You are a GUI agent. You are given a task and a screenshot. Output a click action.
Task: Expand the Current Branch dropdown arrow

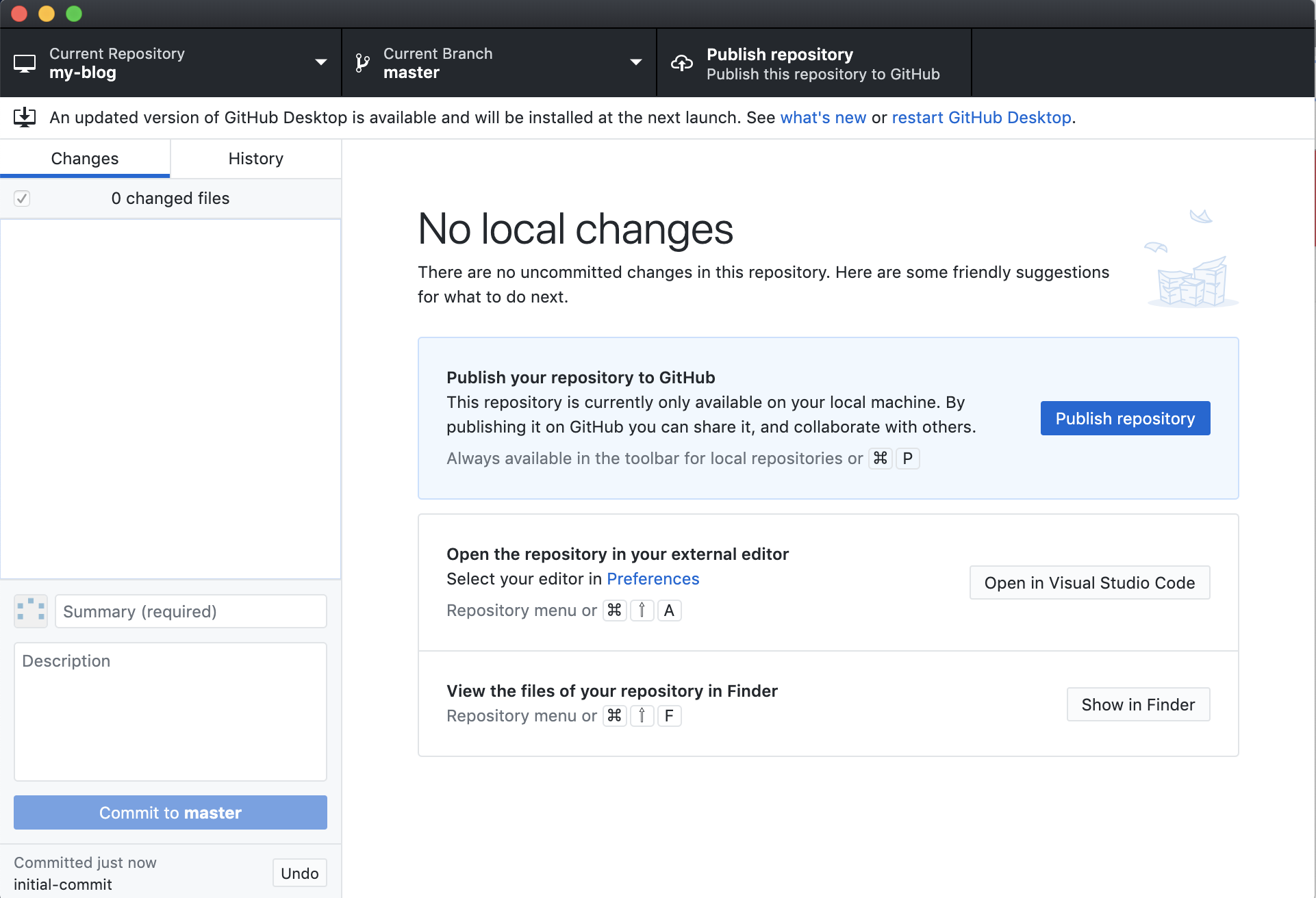tap(636, 62)
